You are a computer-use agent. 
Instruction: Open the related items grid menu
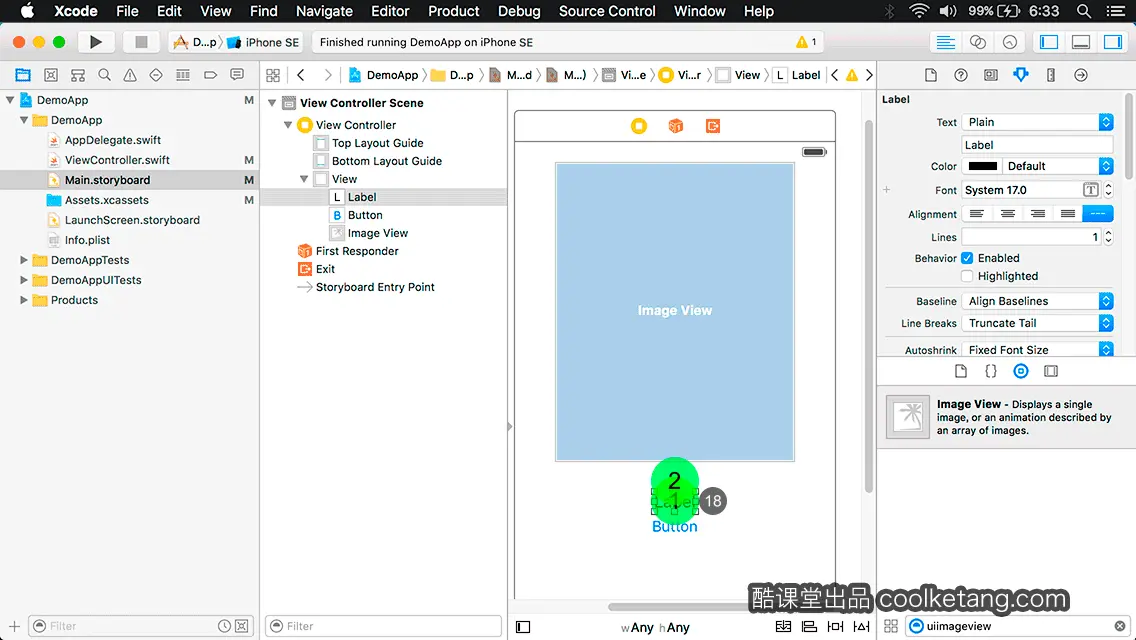(273, 75)
